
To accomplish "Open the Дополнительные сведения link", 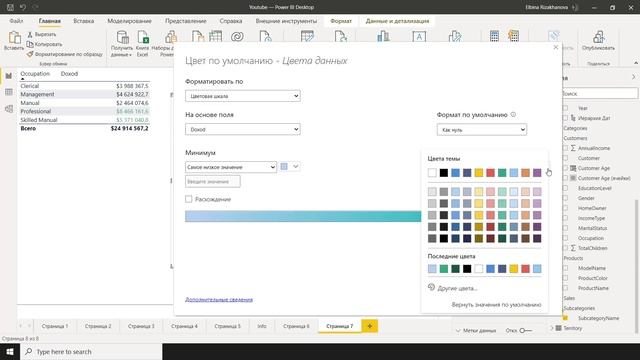I will [x=219, y=300].
